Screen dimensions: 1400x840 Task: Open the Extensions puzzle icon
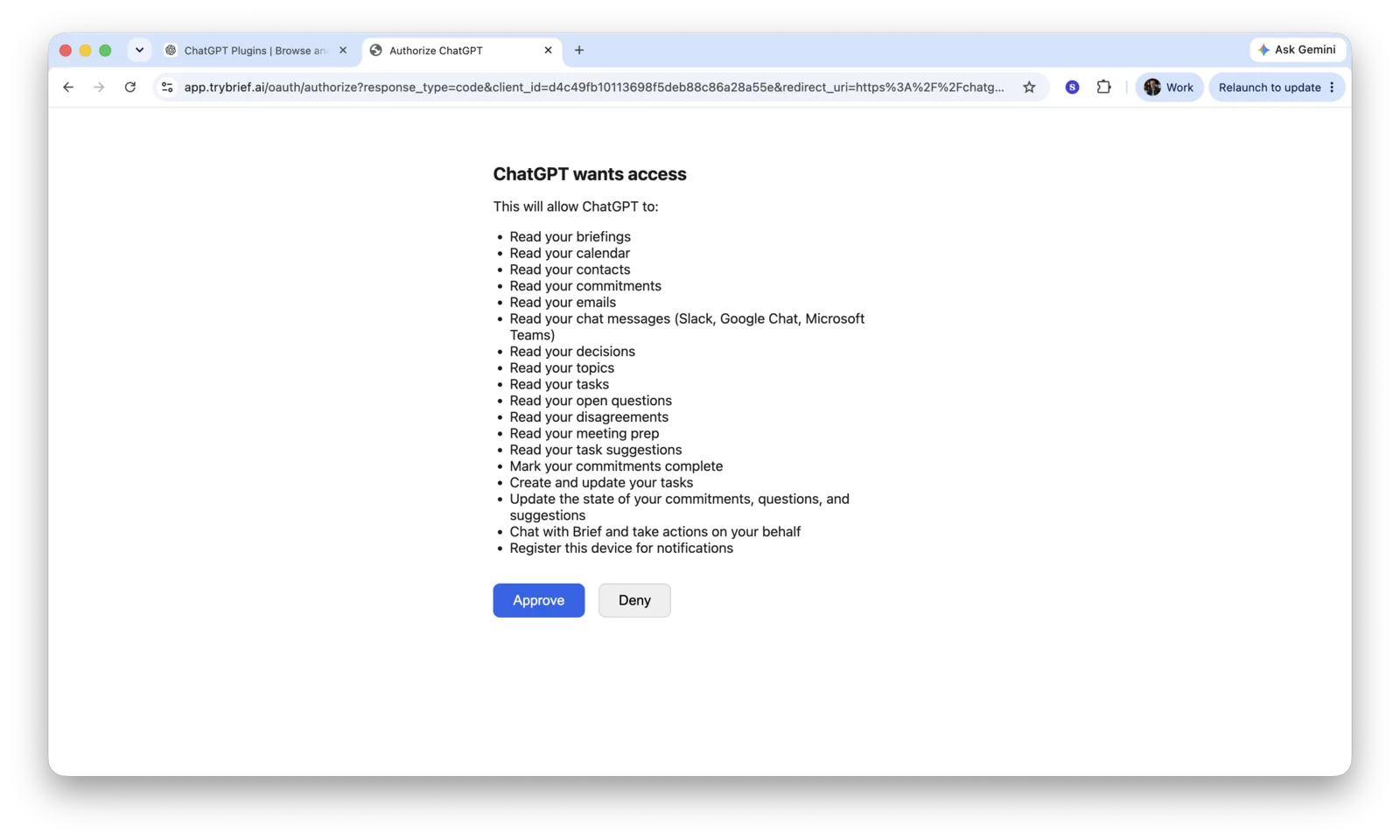coord(1103,87)
